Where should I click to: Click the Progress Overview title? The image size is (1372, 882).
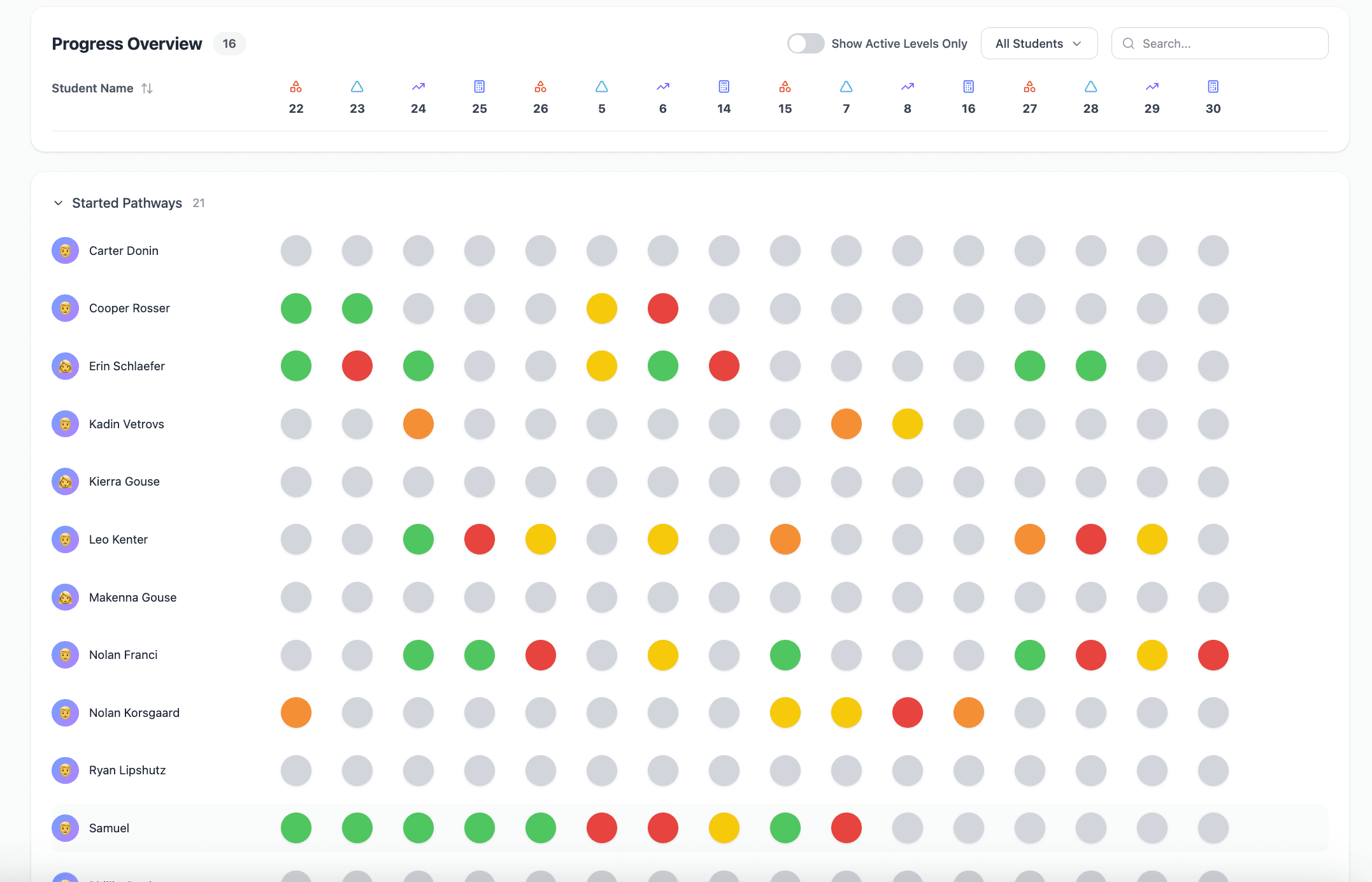(x=127, y=44)
